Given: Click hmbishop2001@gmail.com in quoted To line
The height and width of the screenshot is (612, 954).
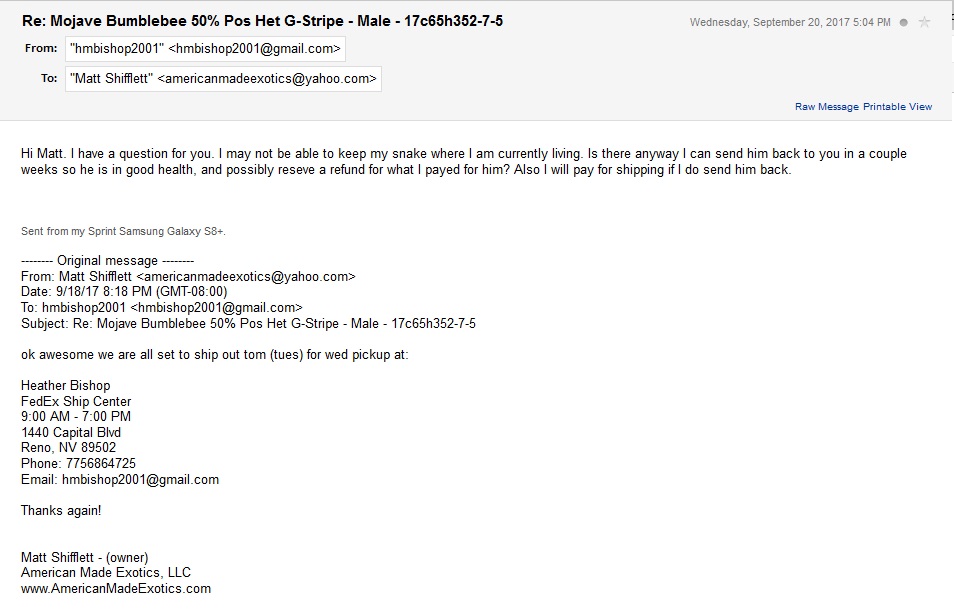Looking at the screenshot, I should 216,308.
